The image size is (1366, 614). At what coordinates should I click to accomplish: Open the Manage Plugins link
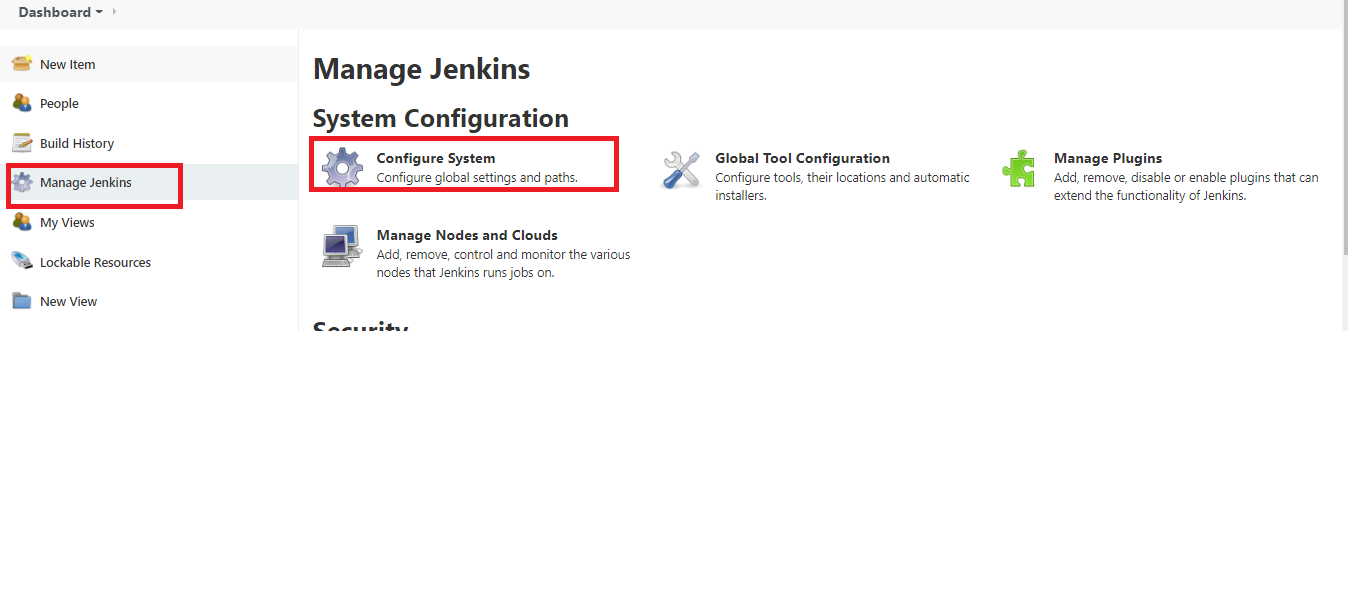click(1107, 157)
